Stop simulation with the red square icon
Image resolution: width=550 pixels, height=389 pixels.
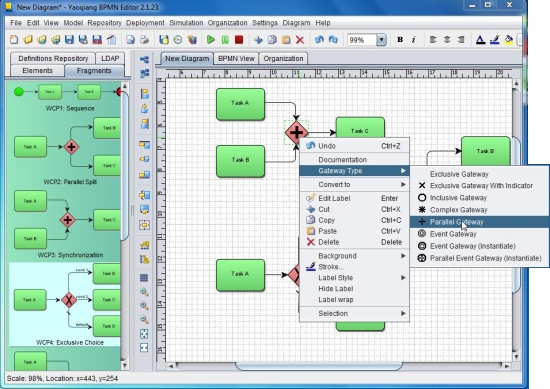point(239,40)
